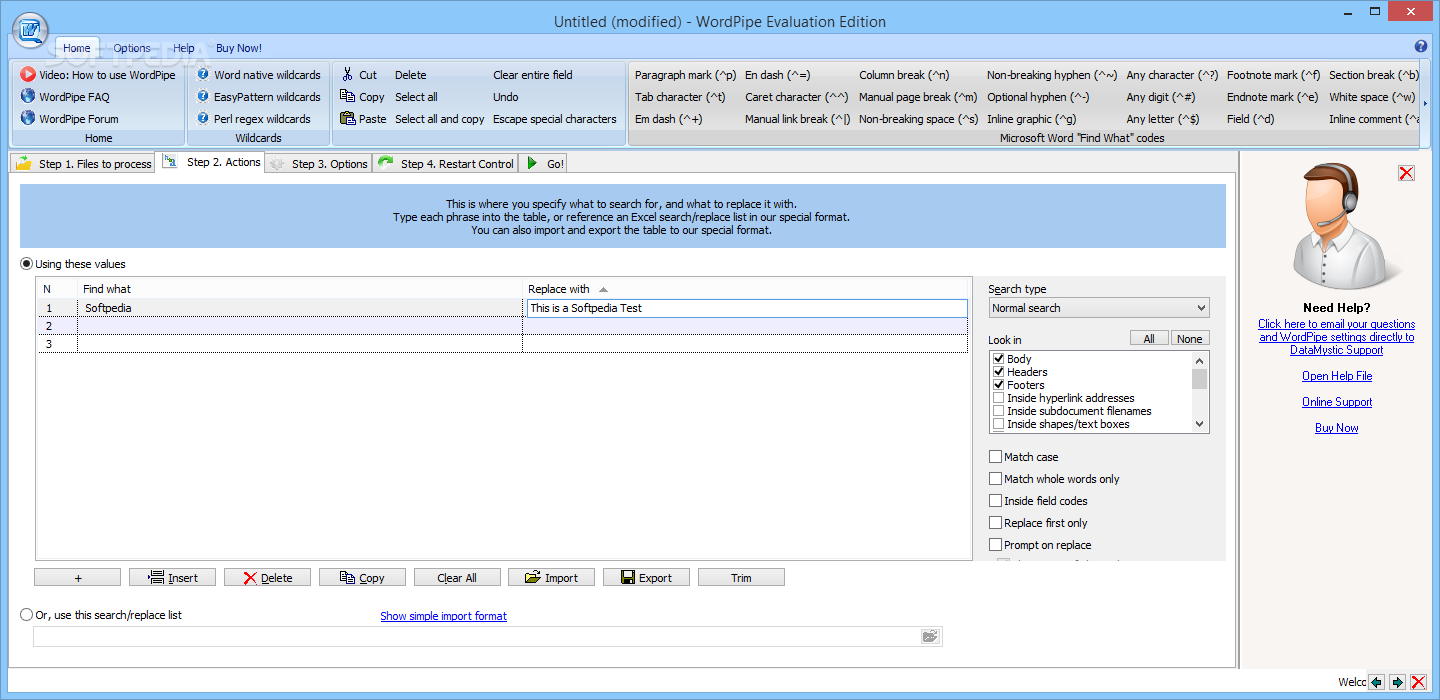Screen dimensions: 1440x700
Task: Open the Search type dropdown
Action: pos(1099,308)
